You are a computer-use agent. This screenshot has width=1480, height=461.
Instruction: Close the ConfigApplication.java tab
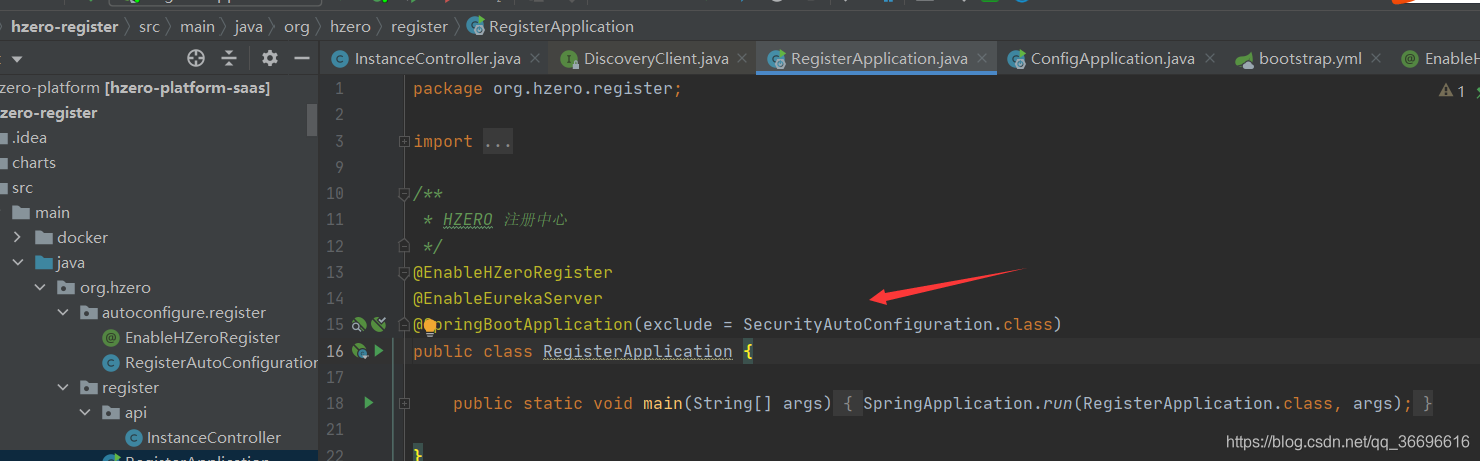coord(1209,59)
